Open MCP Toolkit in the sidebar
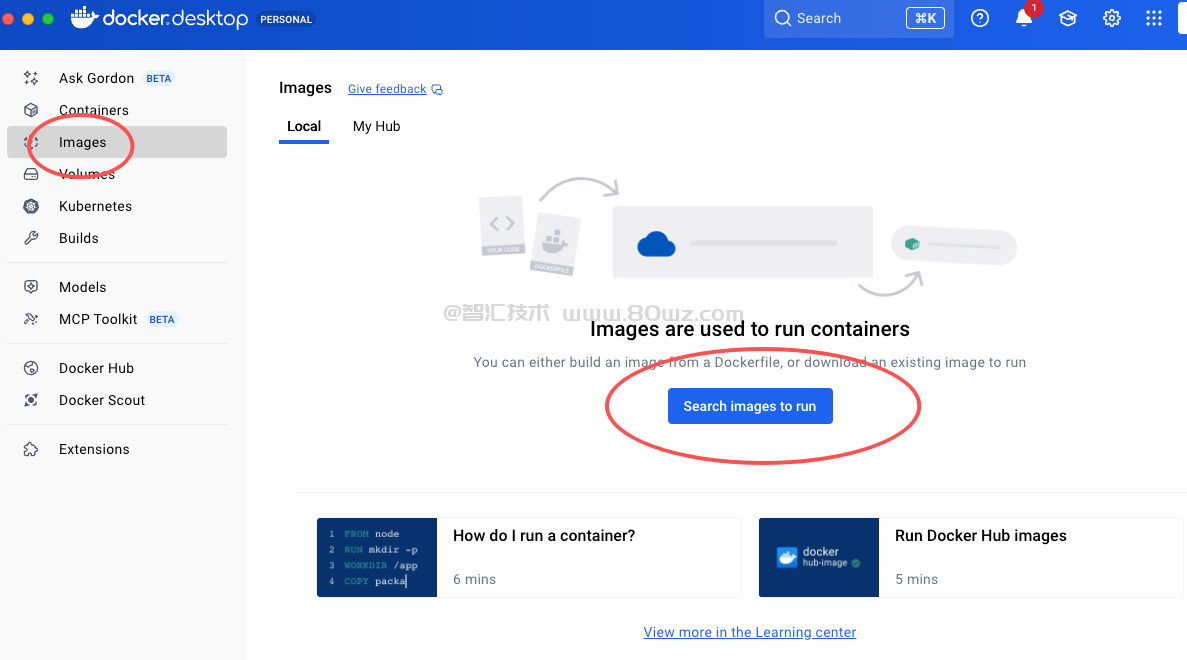 98,319
